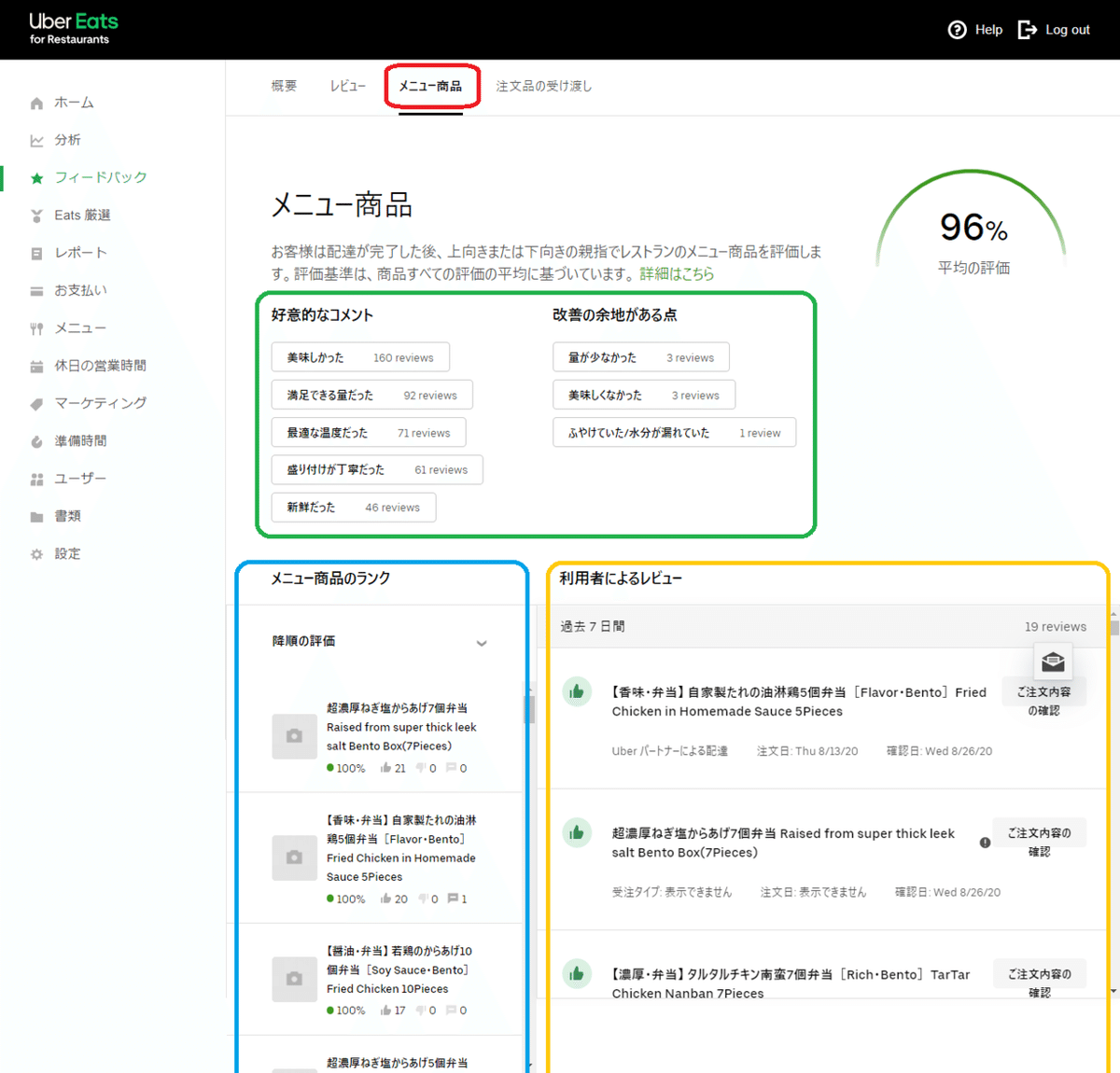The width and height of the screenshot is (1120, 1073).
Task: Click the menu ranking list scrollbar
Action: [530, 711]
